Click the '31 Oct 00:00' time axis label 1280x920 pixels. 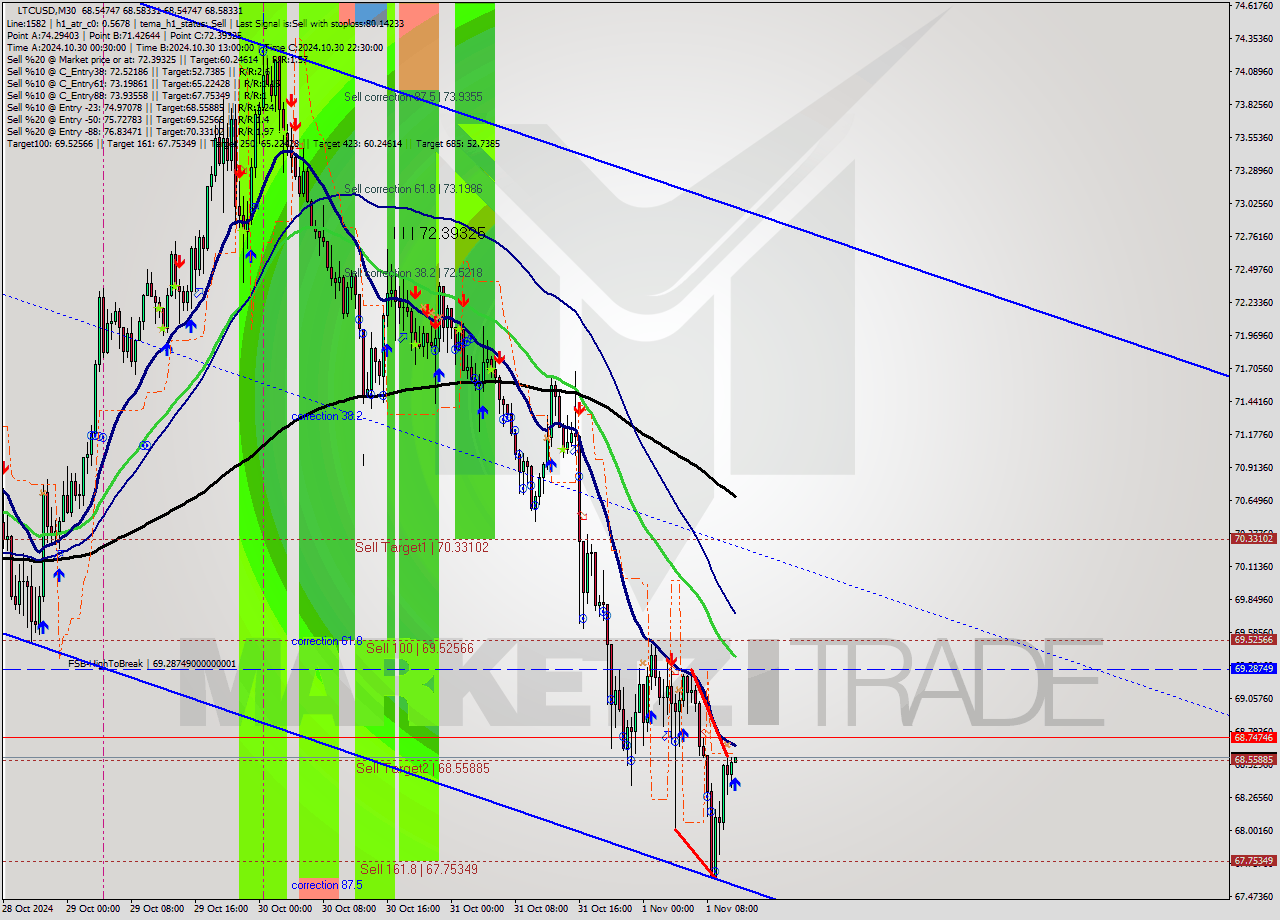[x=476, y=909]
